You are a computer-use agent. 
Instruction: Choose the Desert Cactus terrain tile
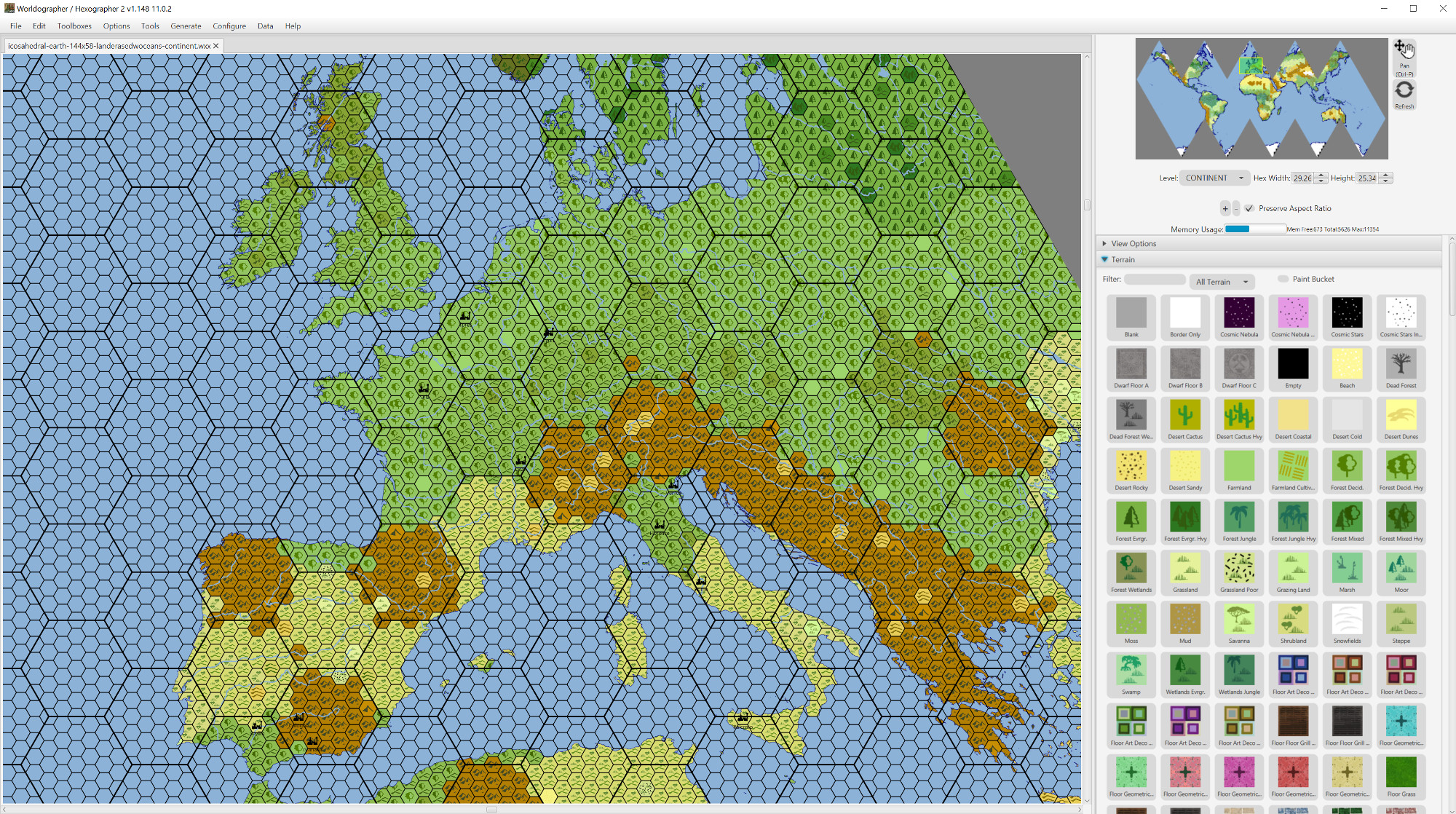pos(1184,416)
